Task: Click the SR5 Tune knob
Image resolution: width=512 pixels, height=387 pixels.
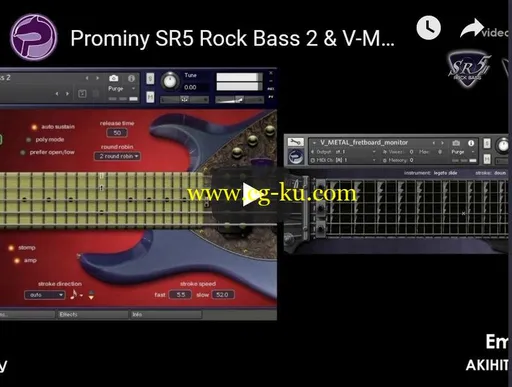Action: coord(170,81)
